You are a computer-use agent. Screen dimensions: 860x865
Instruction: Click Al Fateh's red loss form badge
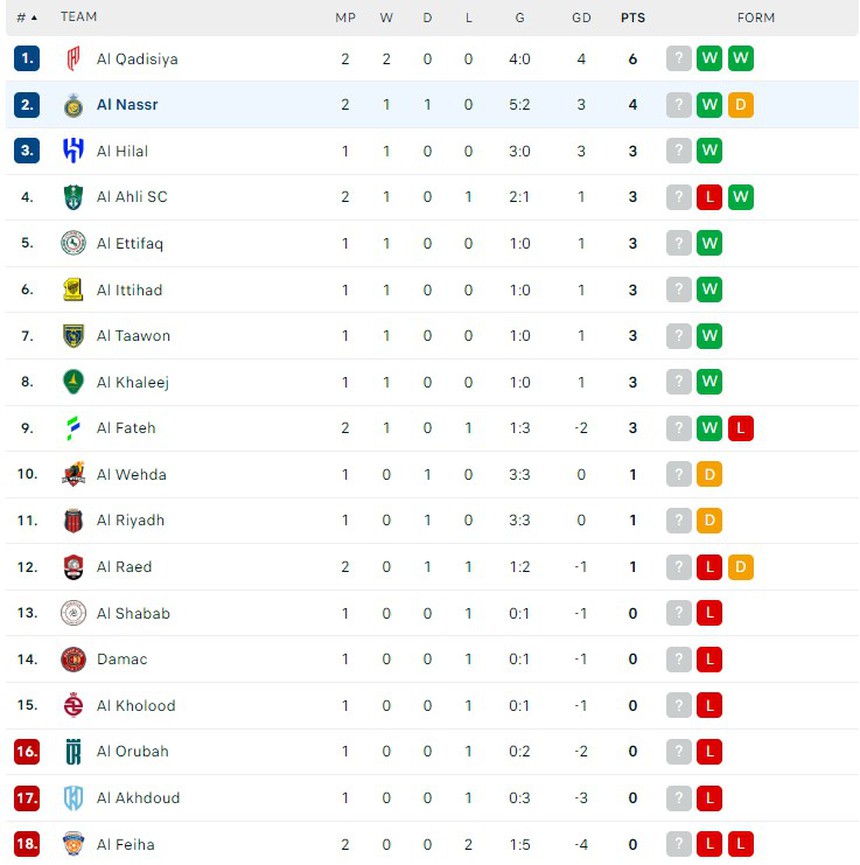pos(740,428)
